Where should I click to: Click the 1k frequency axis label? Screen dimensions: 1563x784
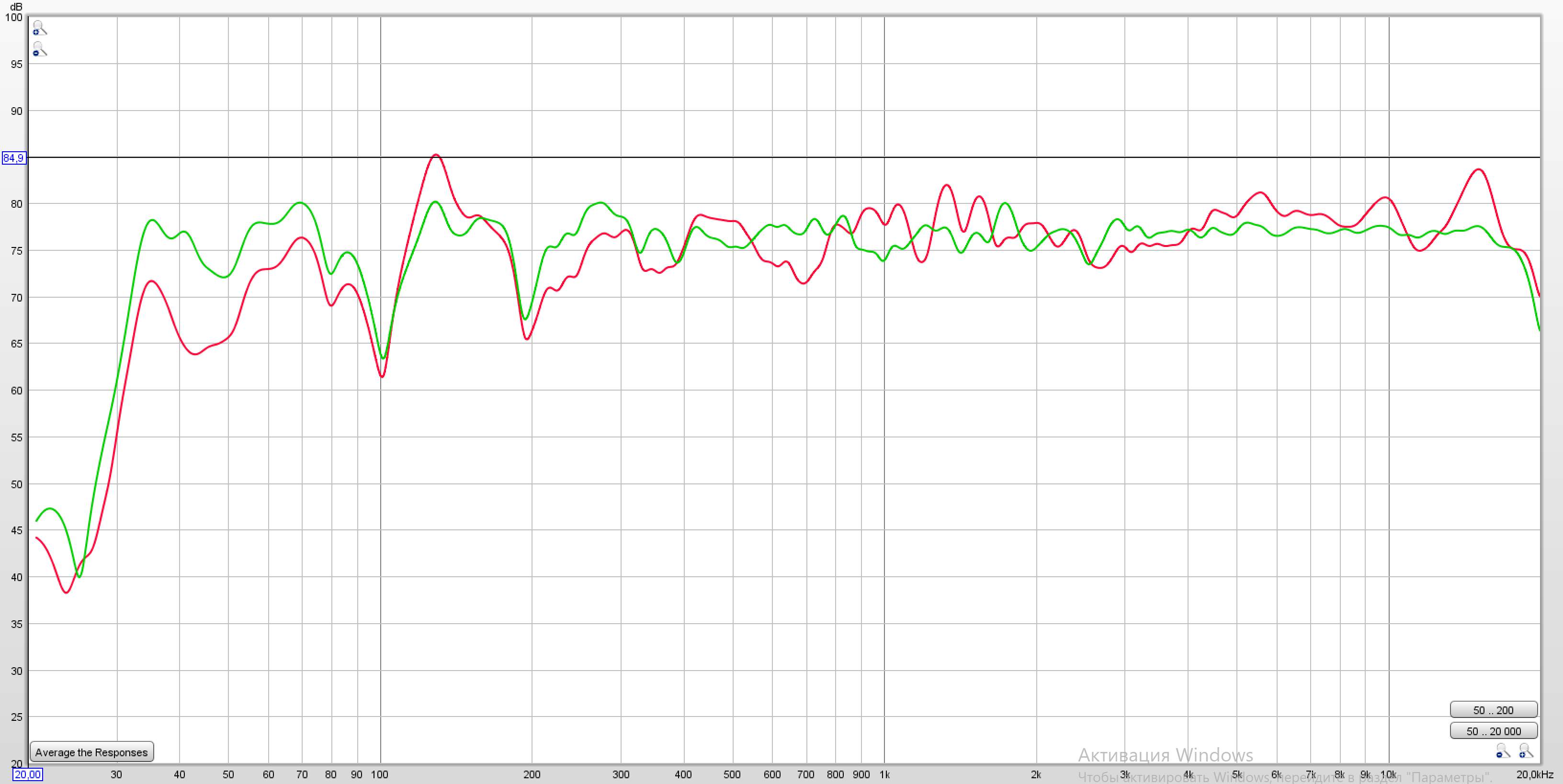click(884, 774)
